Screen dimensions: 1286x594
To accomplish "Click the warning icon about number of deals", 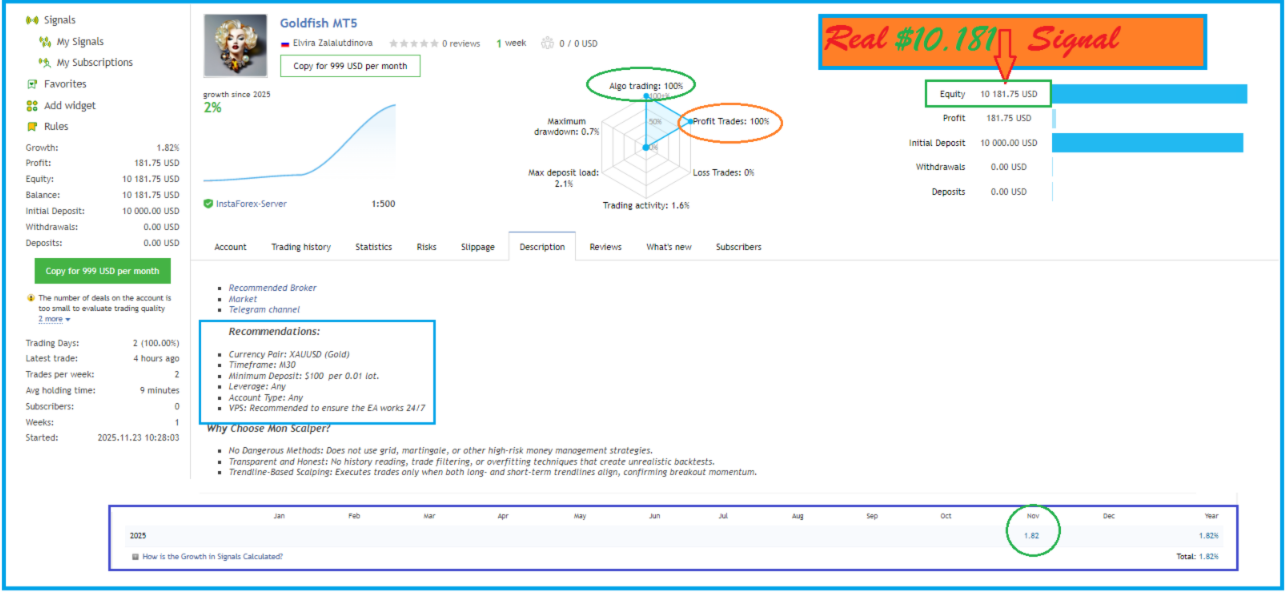I will pyautogui.click(x=30, y=298).
